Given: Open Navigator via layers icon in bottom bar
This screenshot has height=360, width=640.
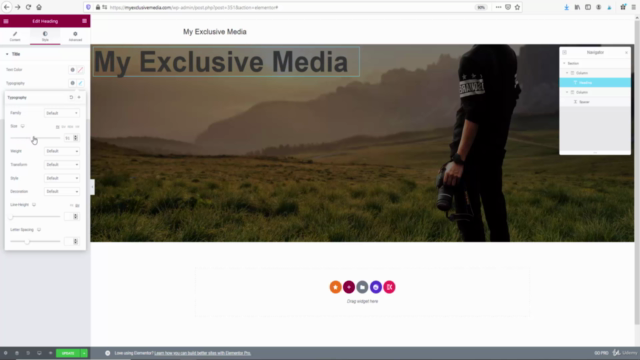Looking at the screenshot, I should pyautogui.click(x=17, y=353).
